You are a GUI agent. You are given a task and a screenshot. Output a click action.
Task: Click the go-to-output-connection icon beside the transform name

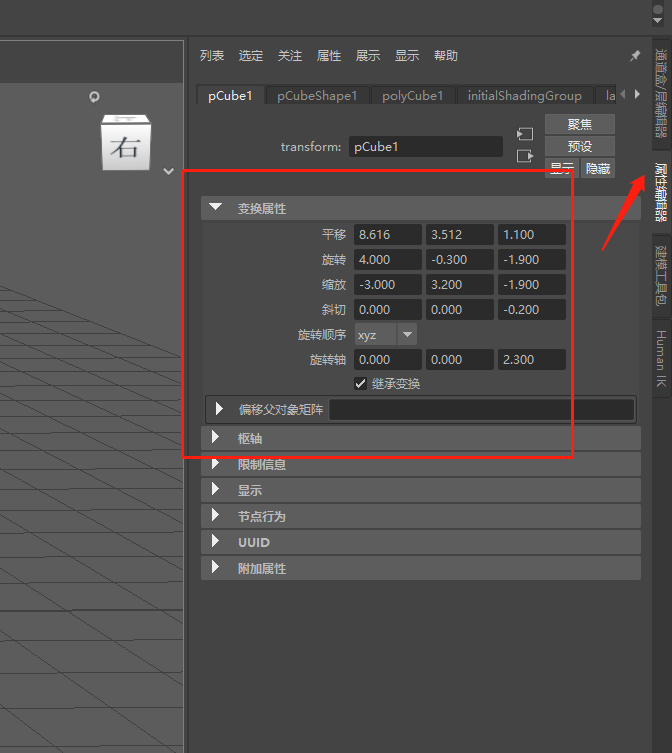pyautogui.click(x=525, y=156)
